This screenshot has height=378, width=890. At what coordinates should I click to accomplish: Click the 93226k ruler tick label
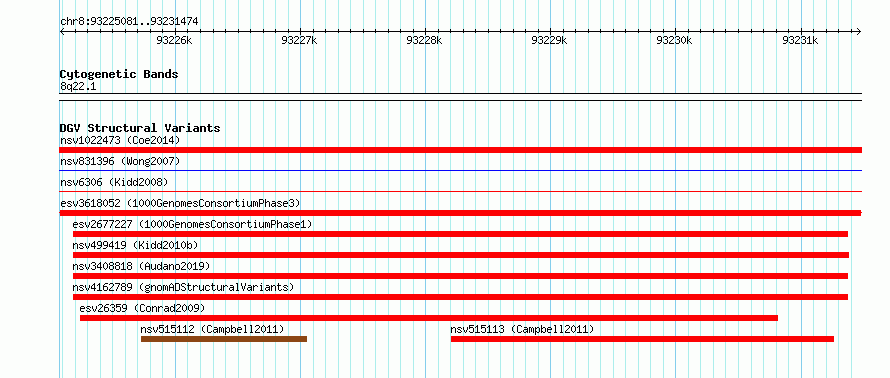[x=174, y=41]
